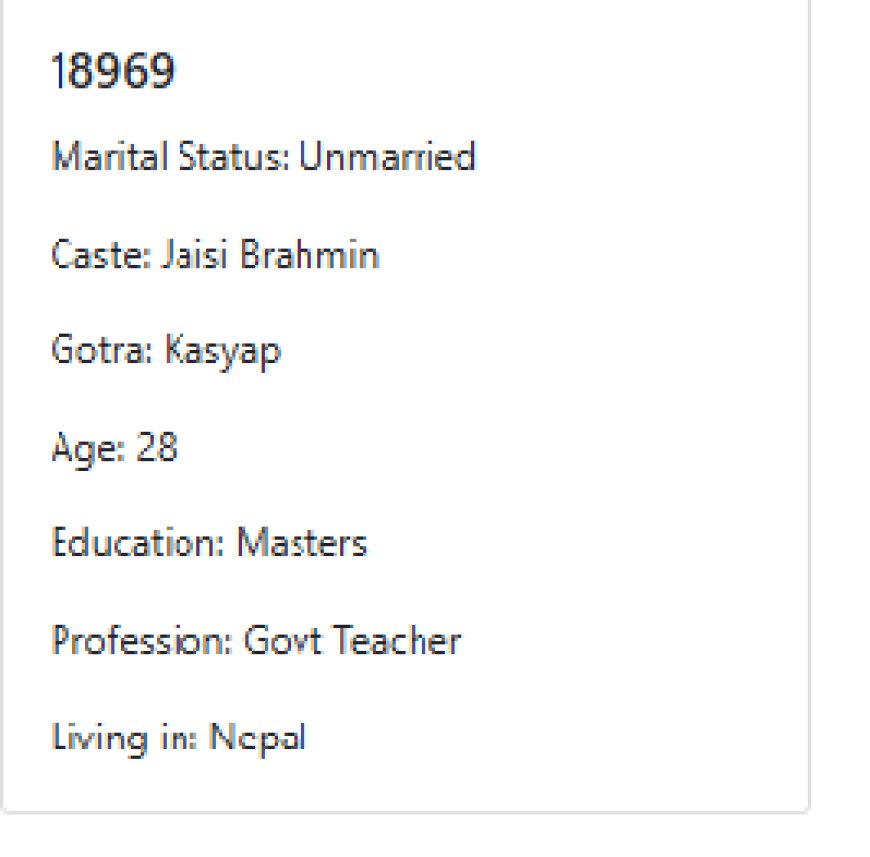The height and width of the screenshot is (857, 870).
Task: Select the Nepal location value
Action: click(x=257, y=738)
